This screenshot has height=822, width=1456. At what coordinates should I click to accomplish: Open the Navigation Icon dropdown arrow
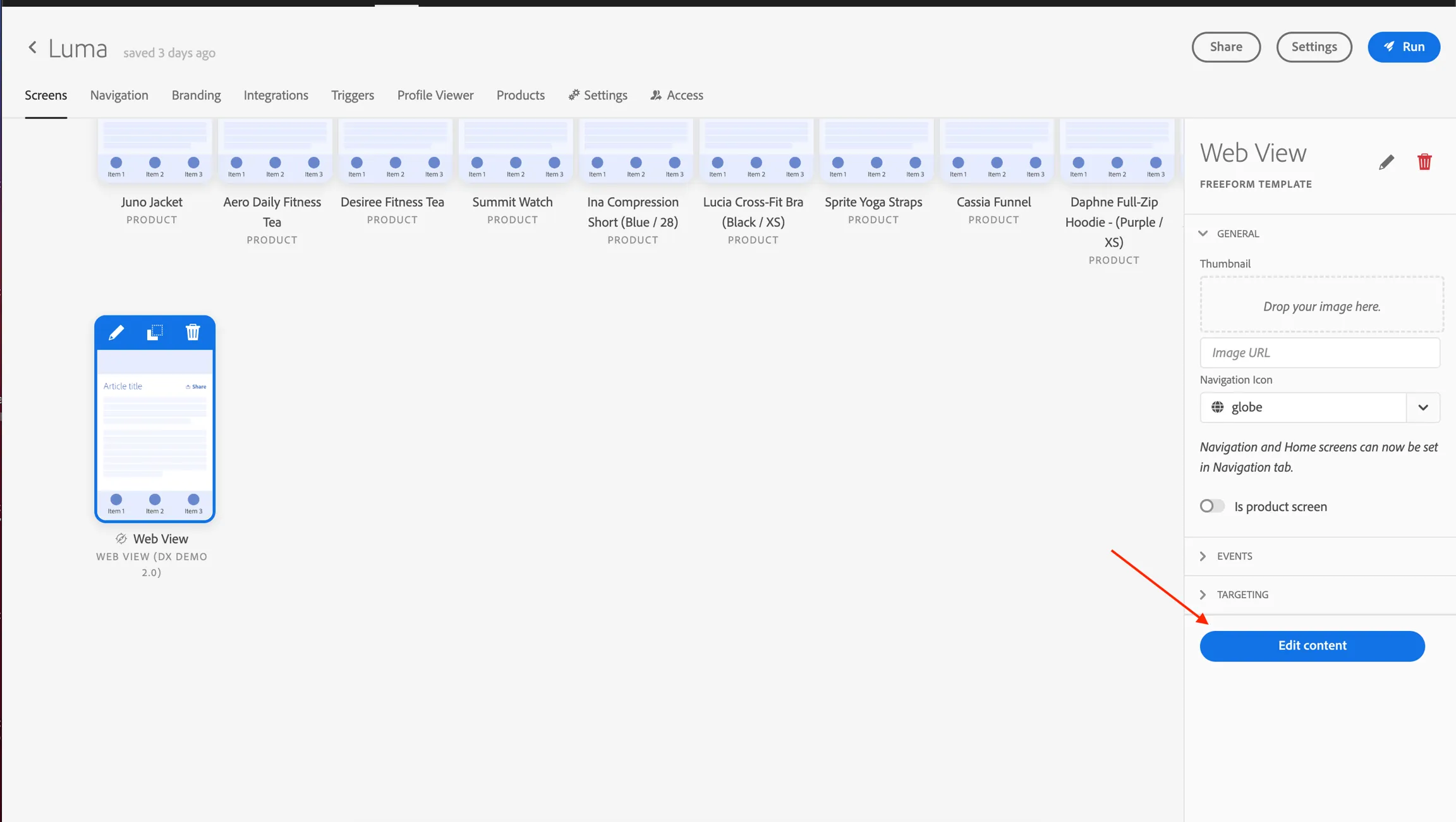point(1423,407)
